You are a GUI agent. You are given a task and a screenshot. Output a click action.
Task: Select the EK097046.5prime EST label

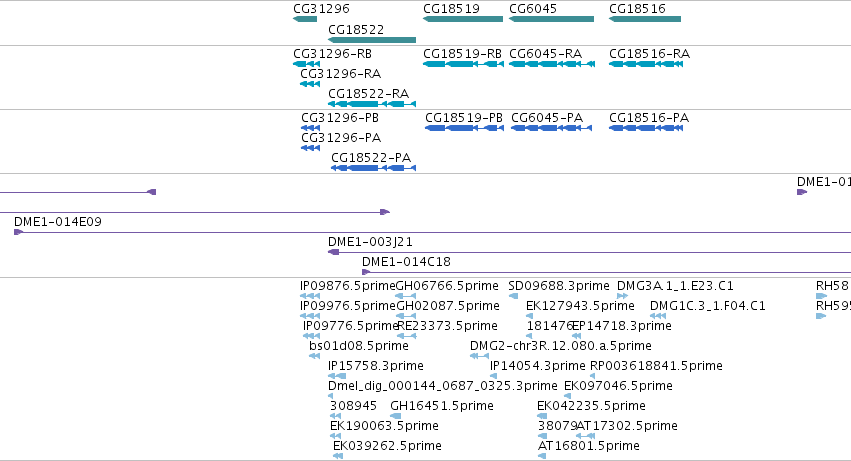click(x=618, y=387)
